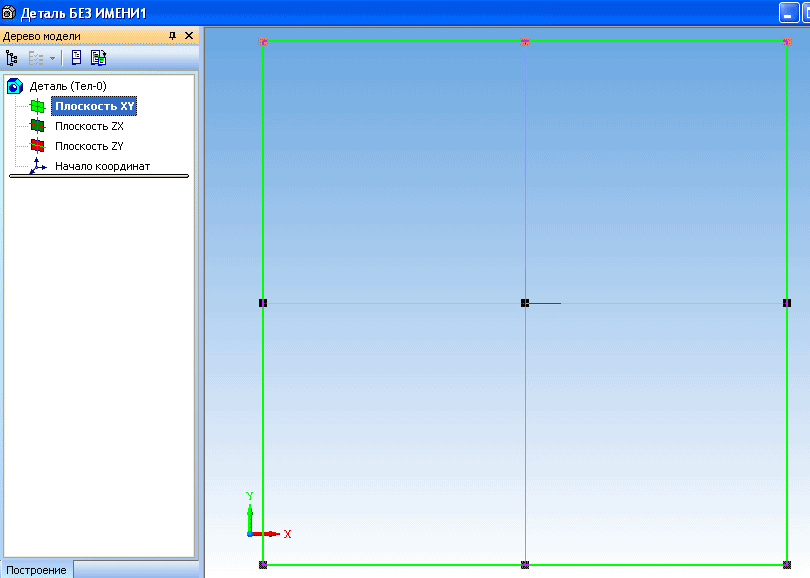
Task: Click the Плоскость ZX plane icon
Action: (37, 126)
